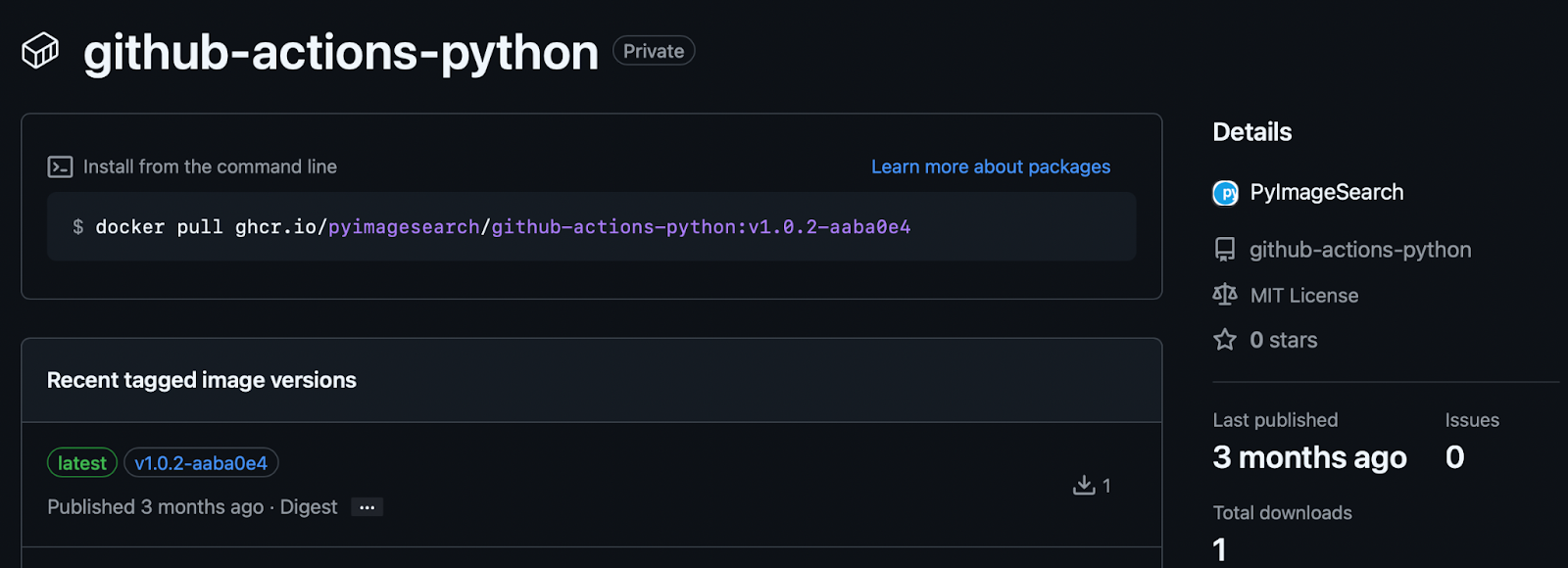Click the Install from the command line label
1568x568 pixels.
210,167
